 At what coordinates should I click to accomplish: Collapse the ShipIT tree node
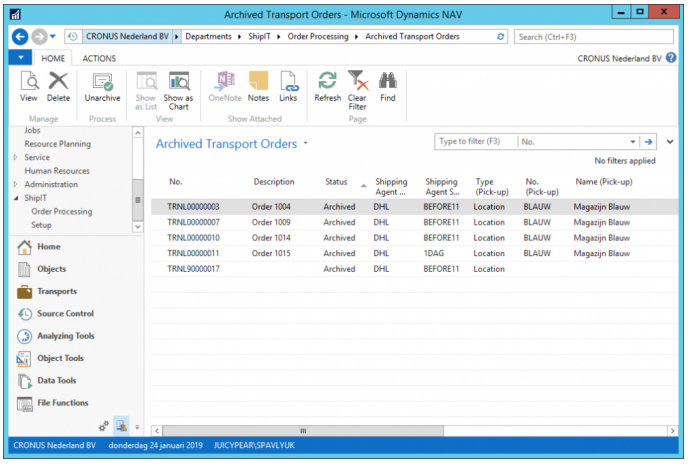[x=15, y=198]
